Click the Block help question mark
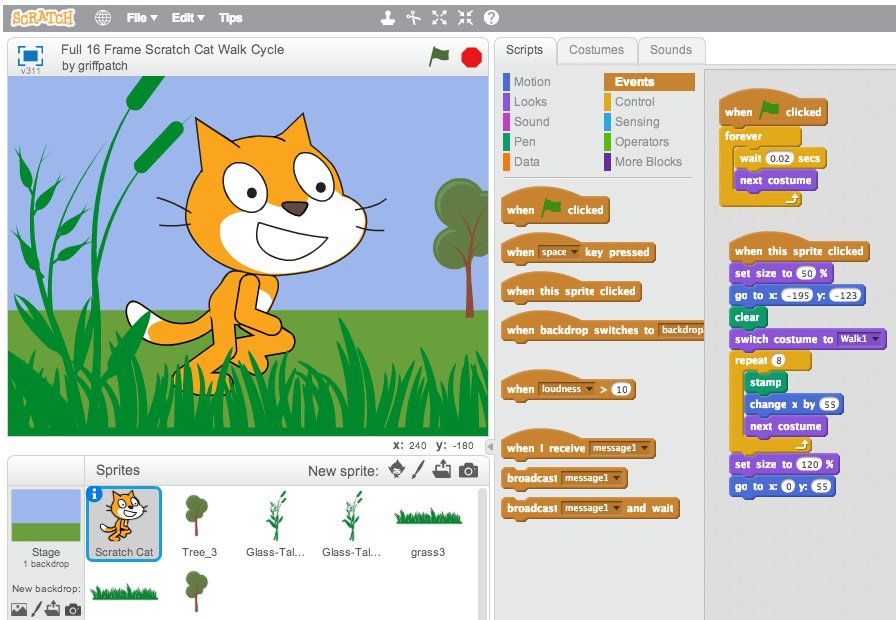 pyautogui.click(x=491, y=18)
